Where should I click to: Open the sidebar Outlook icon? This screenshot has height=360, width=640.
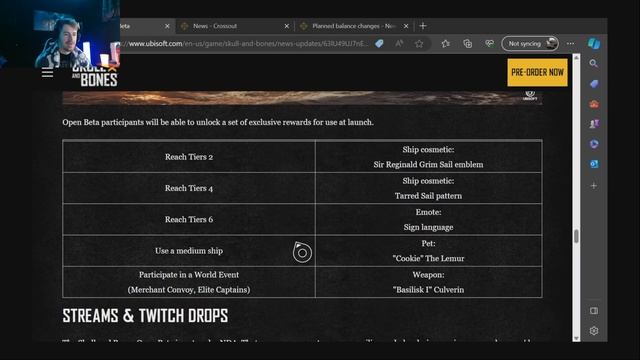[594, 164]
